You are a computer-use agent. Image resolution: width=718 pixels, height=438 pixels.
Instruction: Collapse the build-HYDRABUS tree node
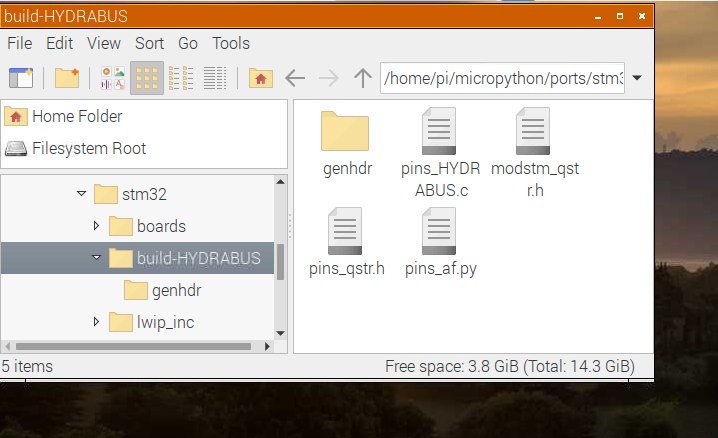coord(96,258)
